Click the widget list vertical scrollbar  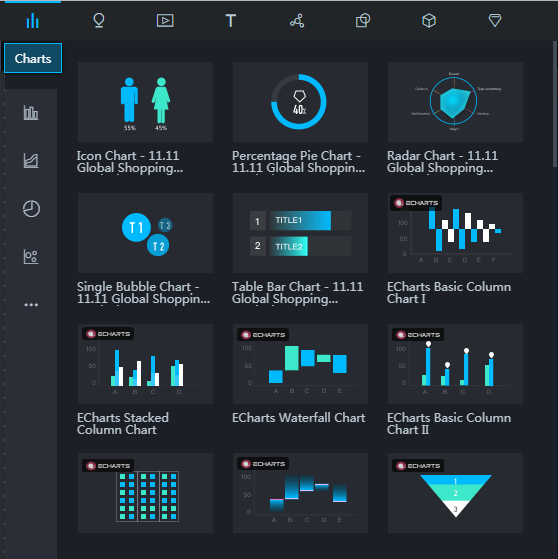point(555,104)
